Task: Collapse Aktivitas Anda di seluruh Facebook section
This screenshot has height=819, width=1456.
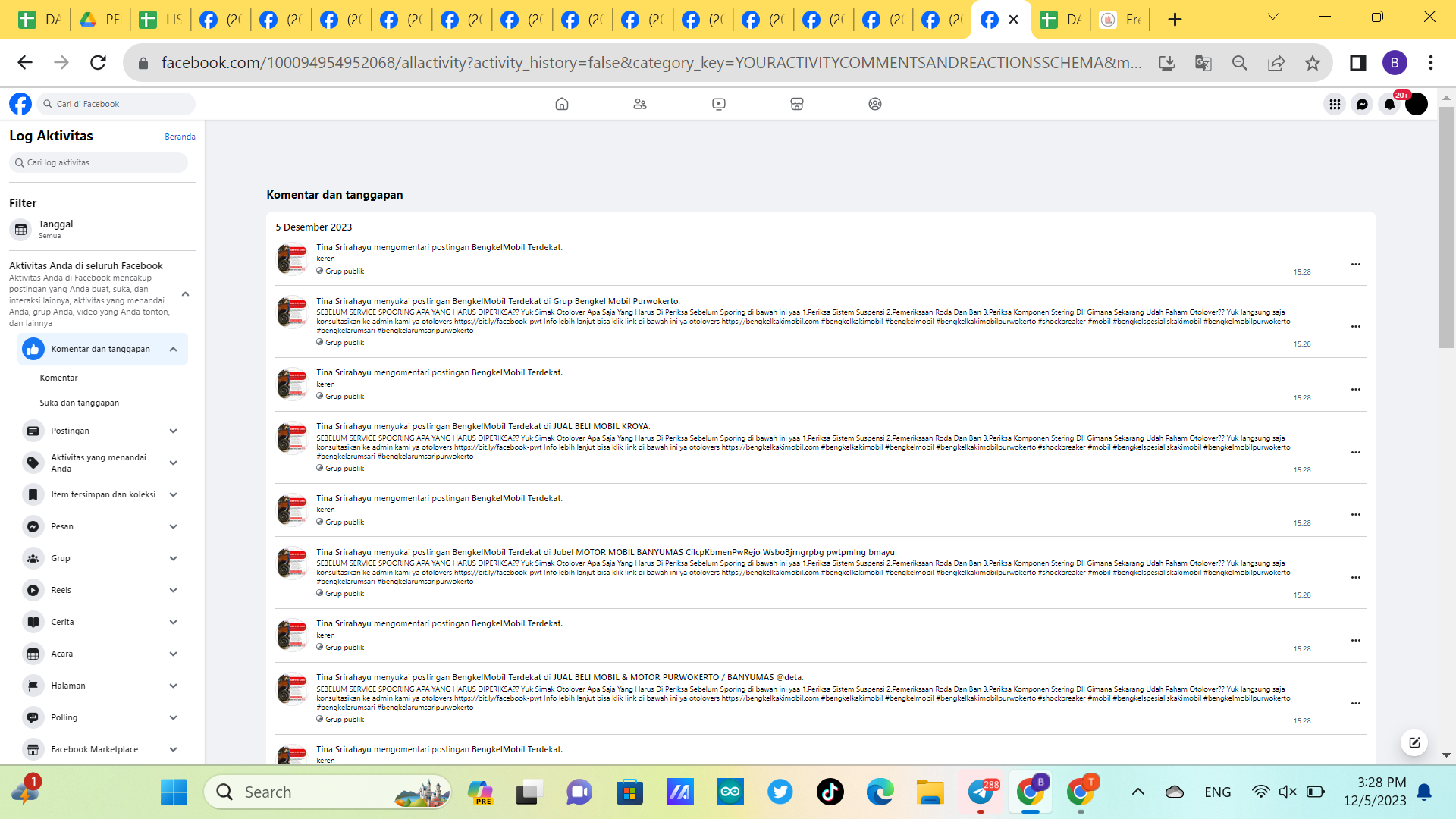Action: (x=186, y=294)
